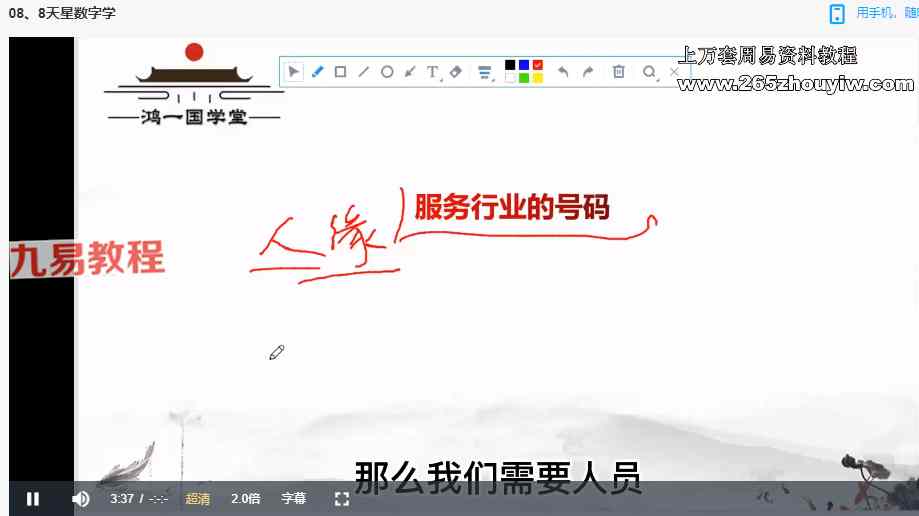Delete annotations with trash icon
The height and width of the screenshot is (516, 919).
click(x=619, y=72)
